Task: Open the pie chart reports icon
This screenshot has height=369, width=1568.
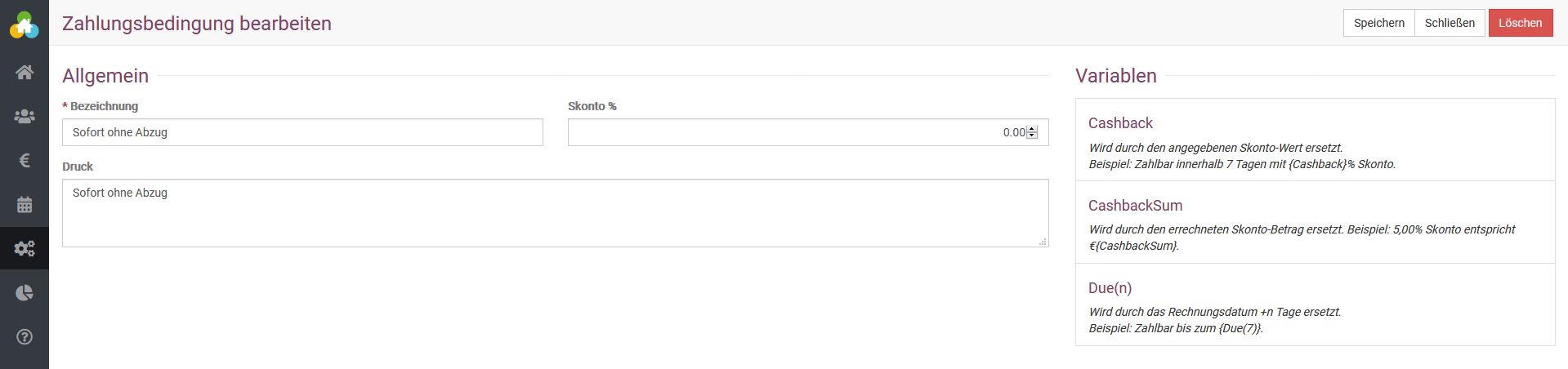Action: (25, 292)
